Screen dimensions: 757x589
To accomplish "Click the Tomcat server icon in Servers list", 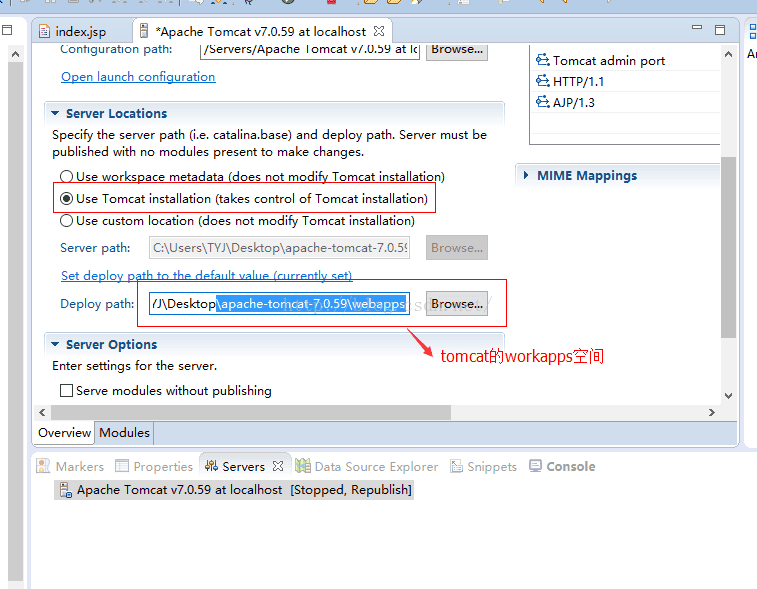I will point(65,490).
